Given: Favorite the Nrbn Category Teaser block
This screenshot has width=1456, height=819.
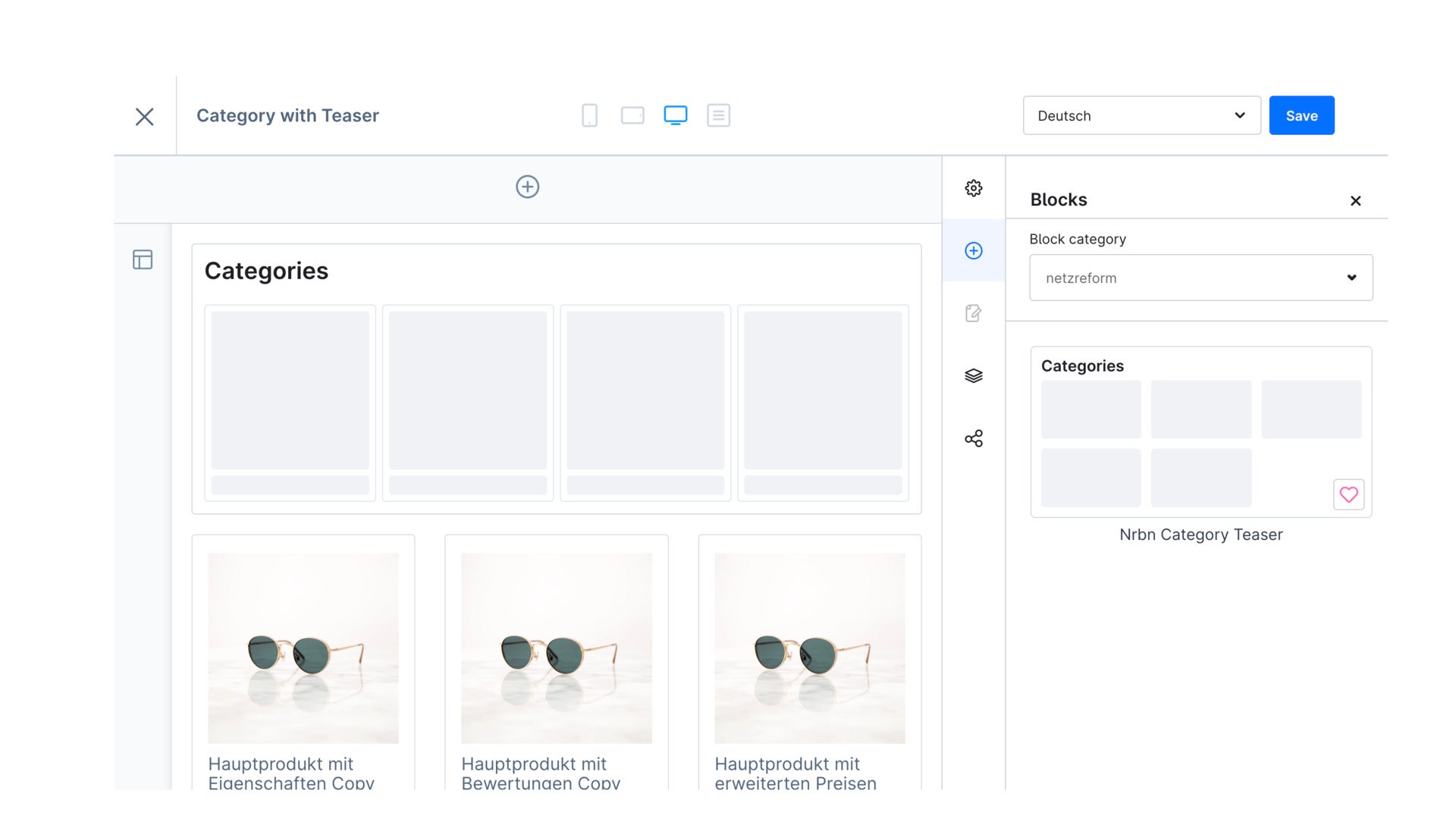Looking at the screenshot, I should pyautogui.click(x=1348, y=494).
